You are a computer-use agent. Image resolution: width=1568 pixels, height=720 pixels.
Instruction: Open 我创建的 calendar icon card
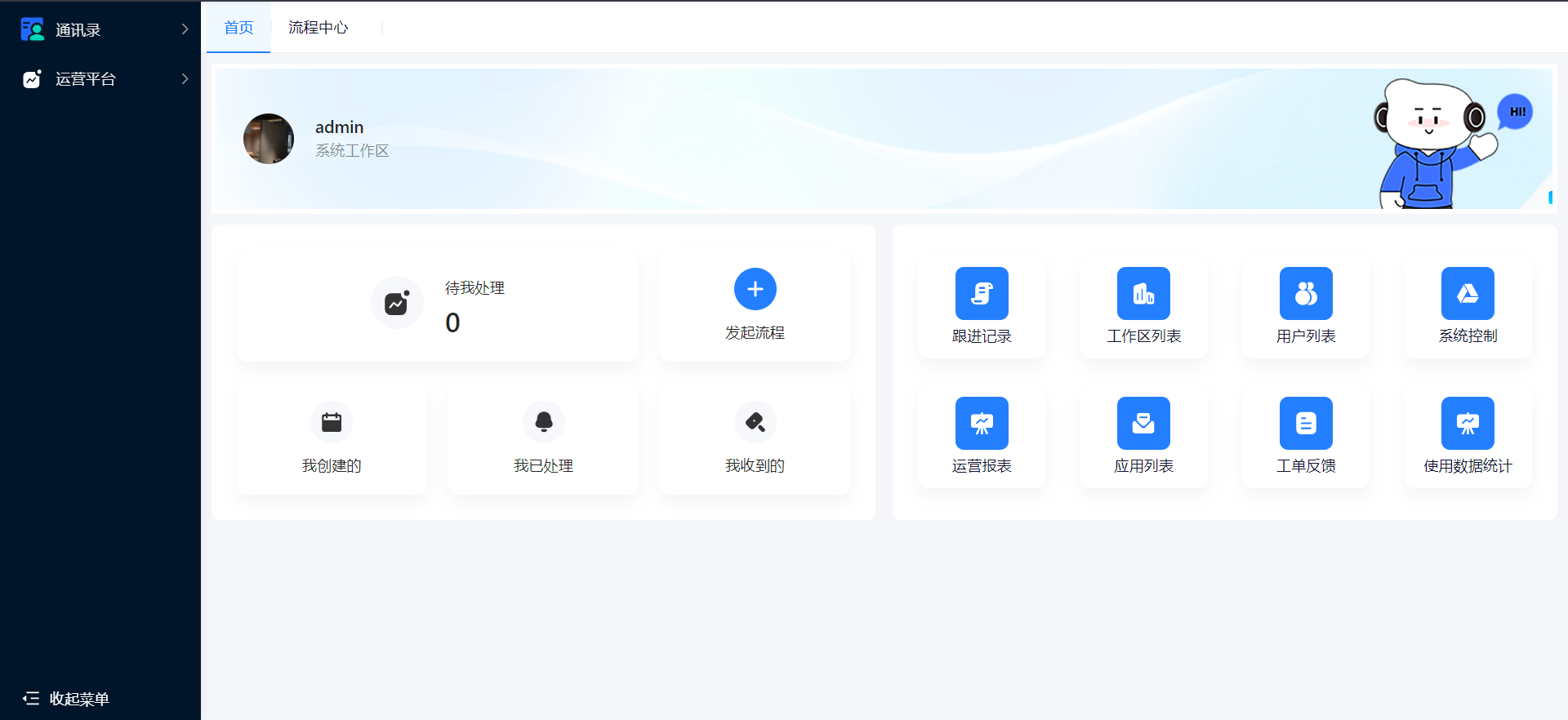tap(332, 423)
